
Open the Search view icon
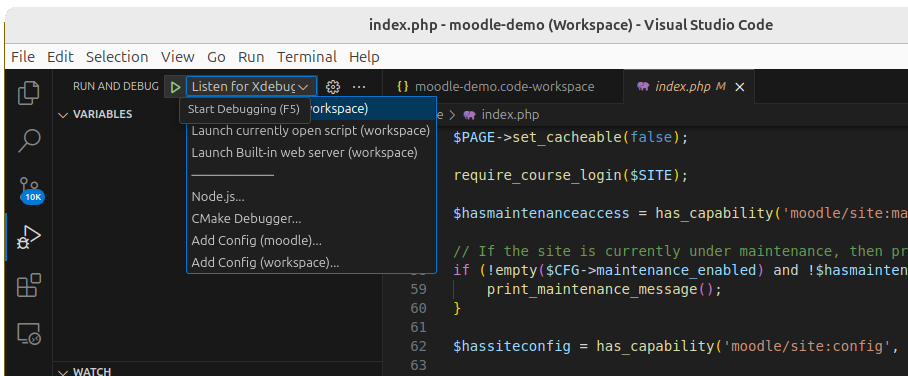(x=28, y=141)
